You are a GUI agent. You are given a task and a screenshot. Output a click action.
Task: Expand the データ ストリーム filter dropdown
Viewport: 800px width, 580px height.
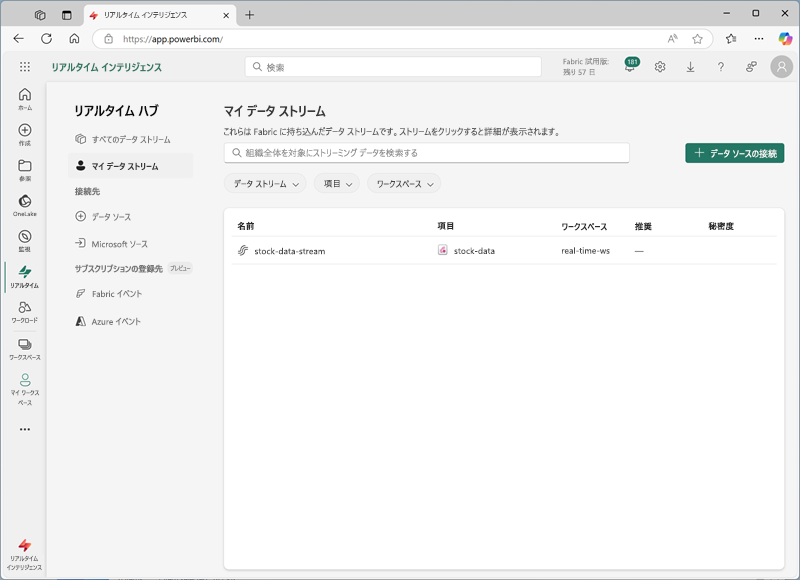[265, 184]
